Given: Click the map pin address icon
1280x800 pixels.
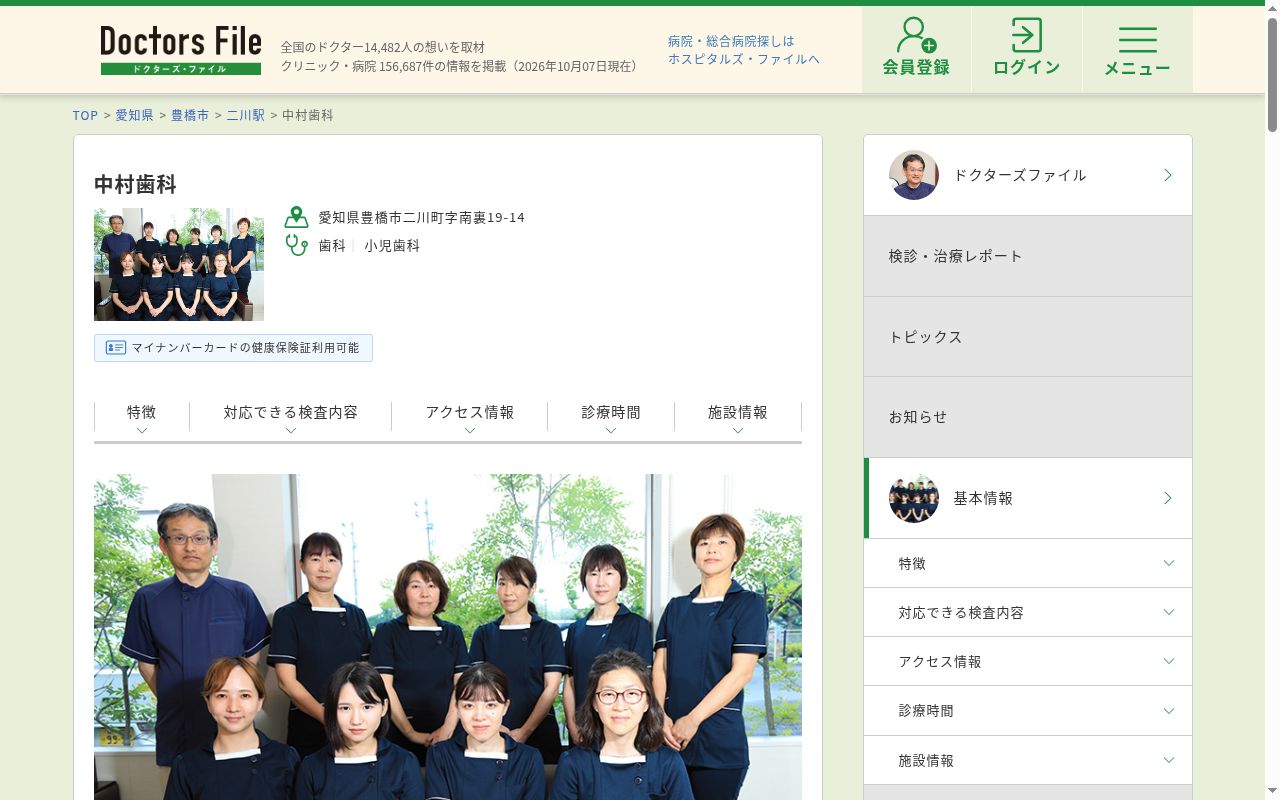Looking at the screenshot, I should tap(296, 217).
